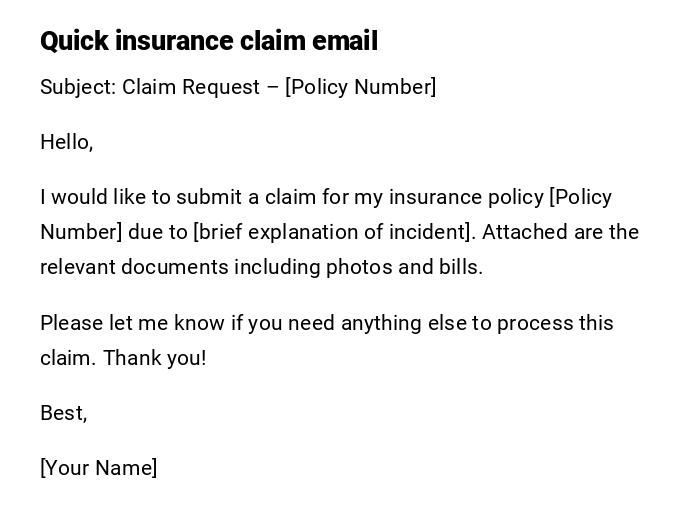
Task: Click the word "Attached" in the first paragraph
Action: tap(525, 232)
